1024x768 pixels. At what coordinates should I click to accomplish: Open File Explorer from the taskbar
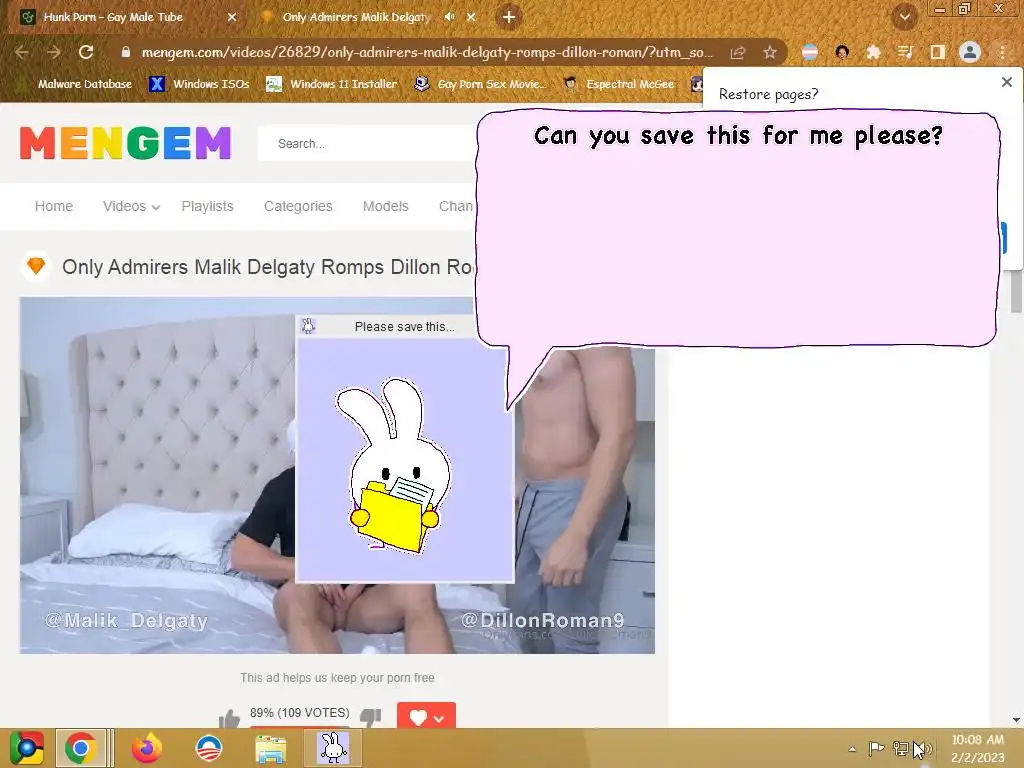[x=270, y=749]
